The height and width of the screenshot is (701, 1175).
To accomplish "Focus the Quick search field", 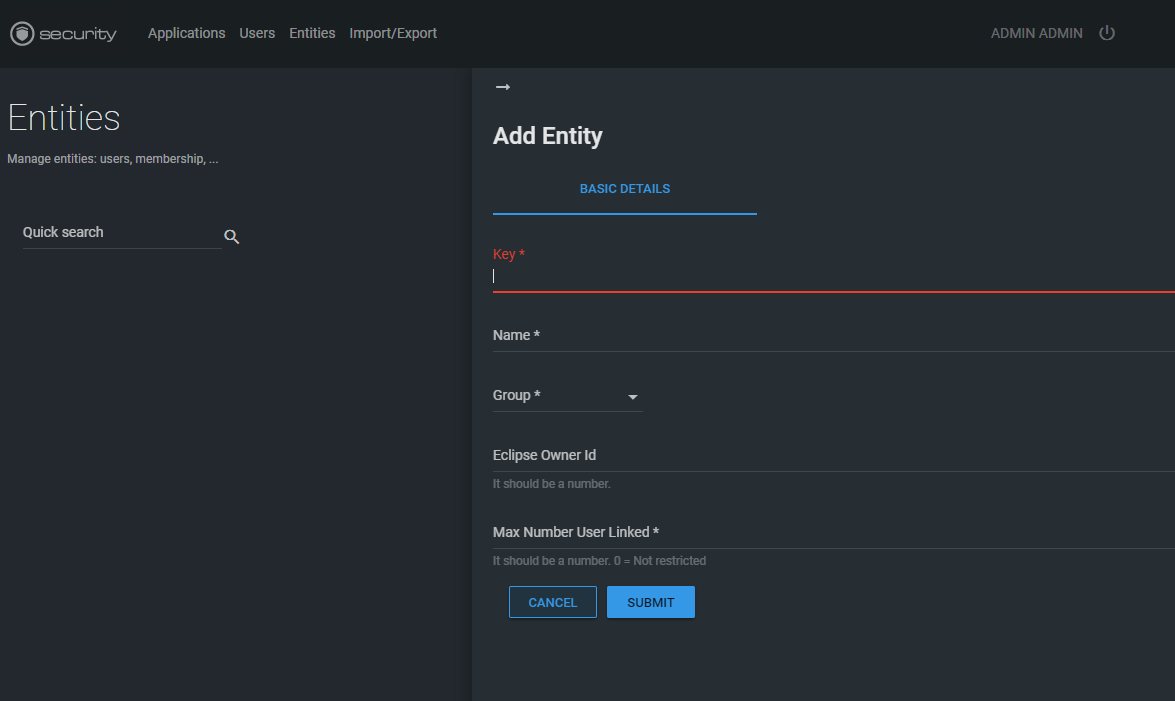I will pyautogui.click(x=121, y=233).
